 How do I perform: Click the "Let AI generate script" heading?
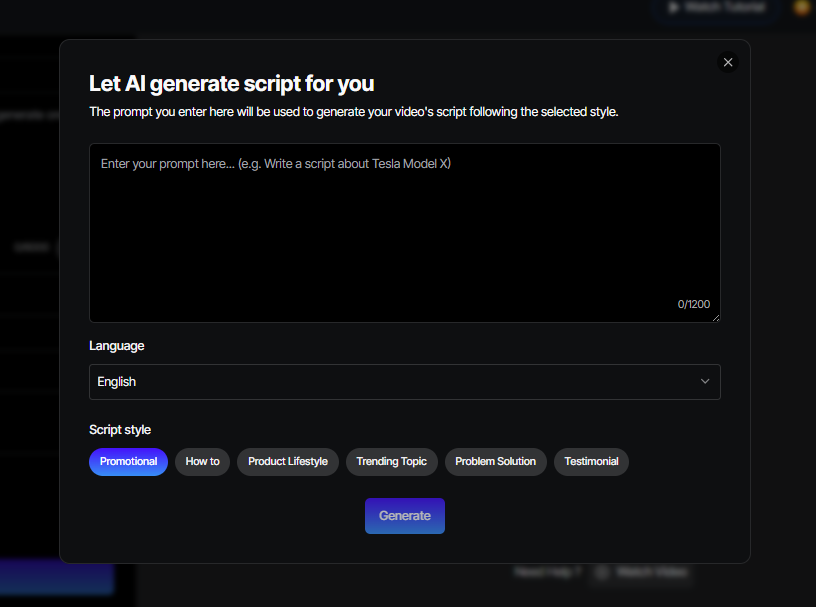coord(232,84)
